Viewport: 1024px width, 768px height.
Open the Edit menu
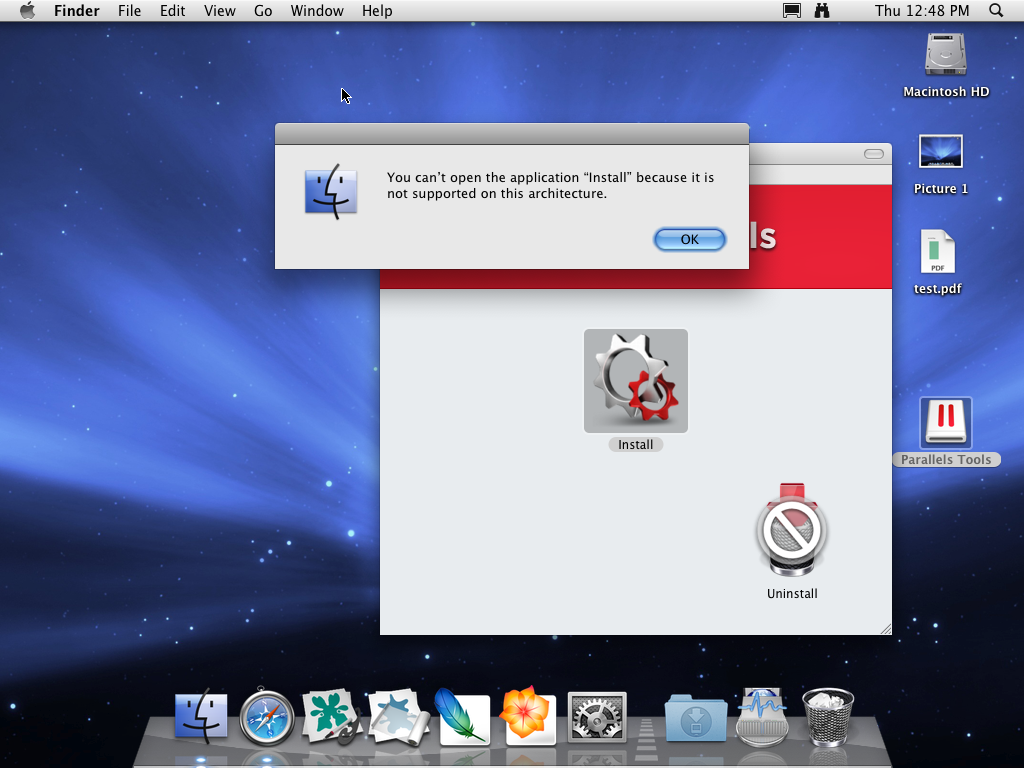[x=172, y=11]
